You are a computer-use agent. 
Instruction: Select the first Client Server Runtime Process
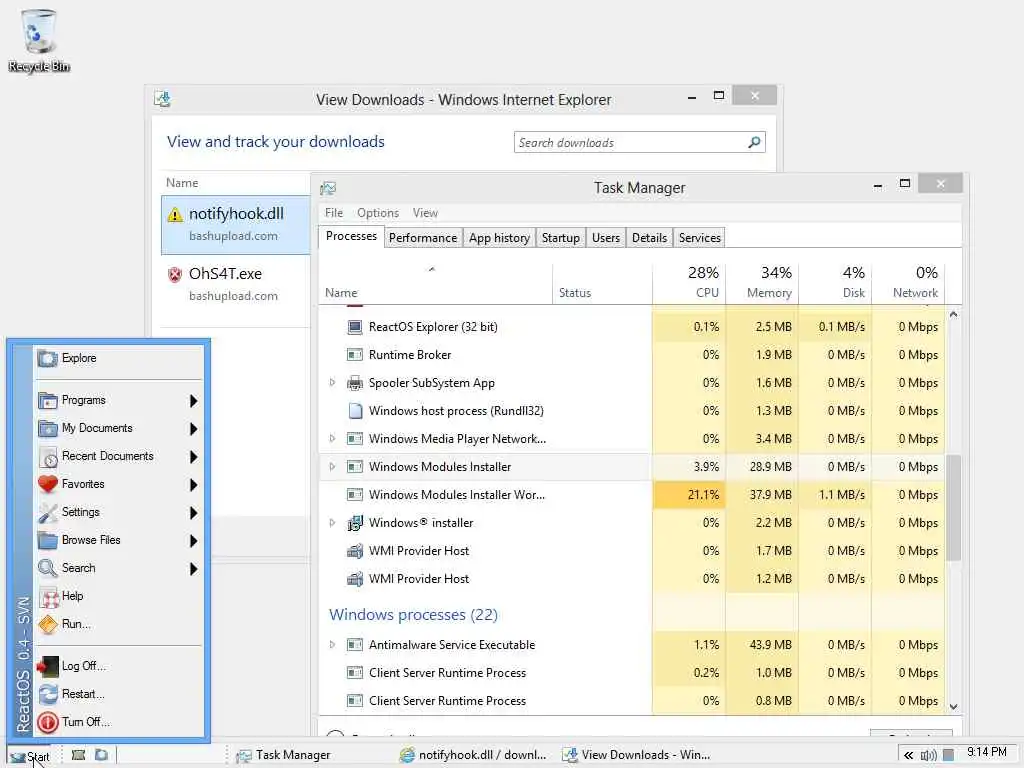632,673
